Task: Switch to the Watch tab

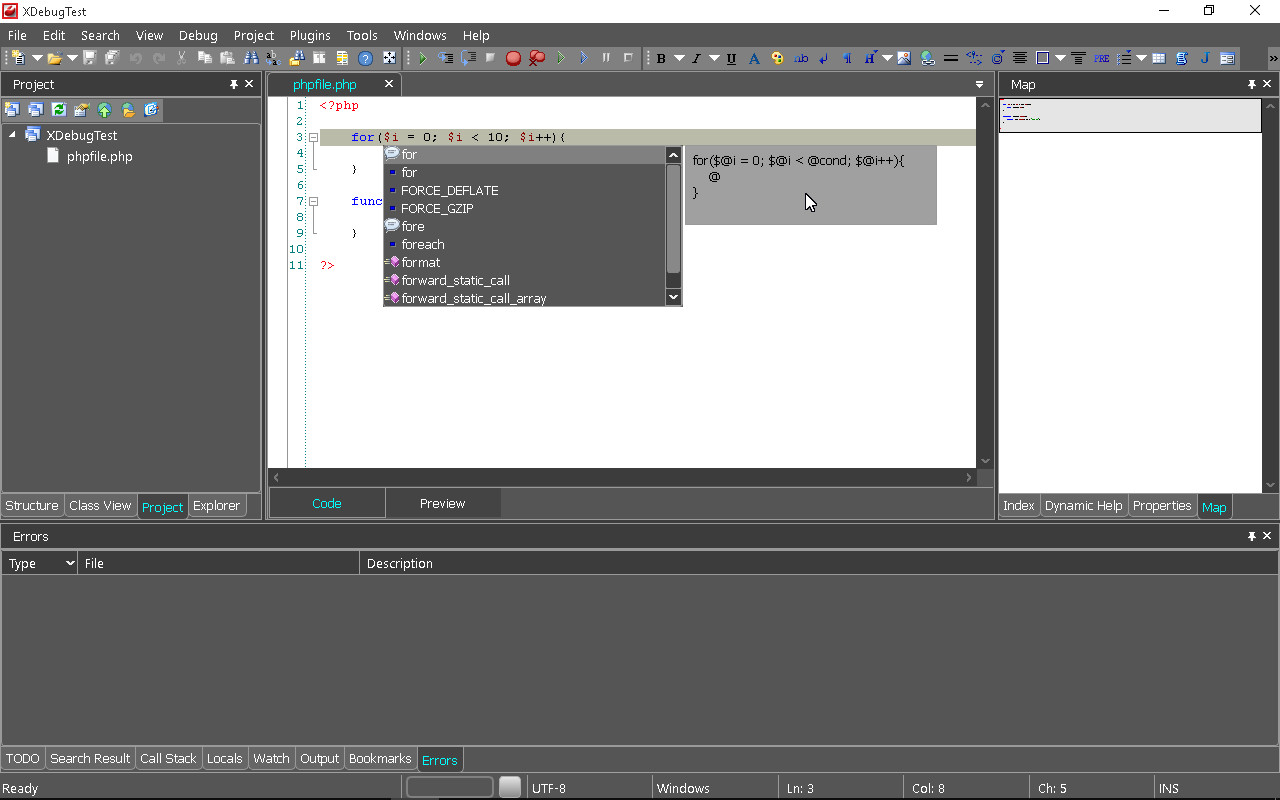Action: (271, 759)
